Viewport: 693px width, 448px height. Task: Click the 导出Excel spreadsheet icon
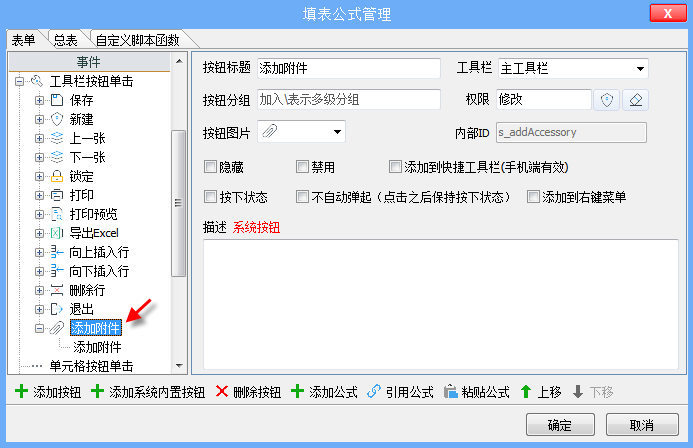57,233
